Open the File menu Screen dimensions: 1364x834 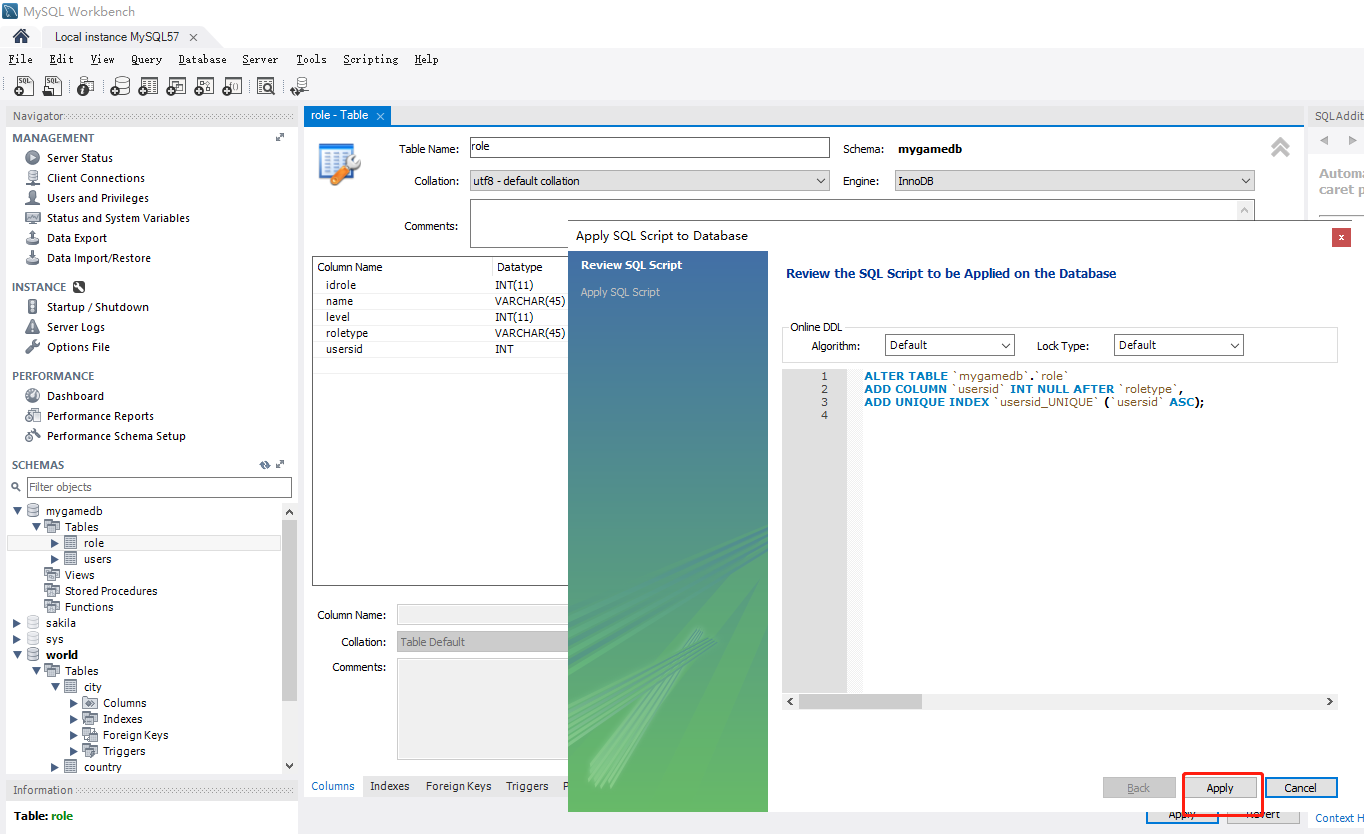20,59
